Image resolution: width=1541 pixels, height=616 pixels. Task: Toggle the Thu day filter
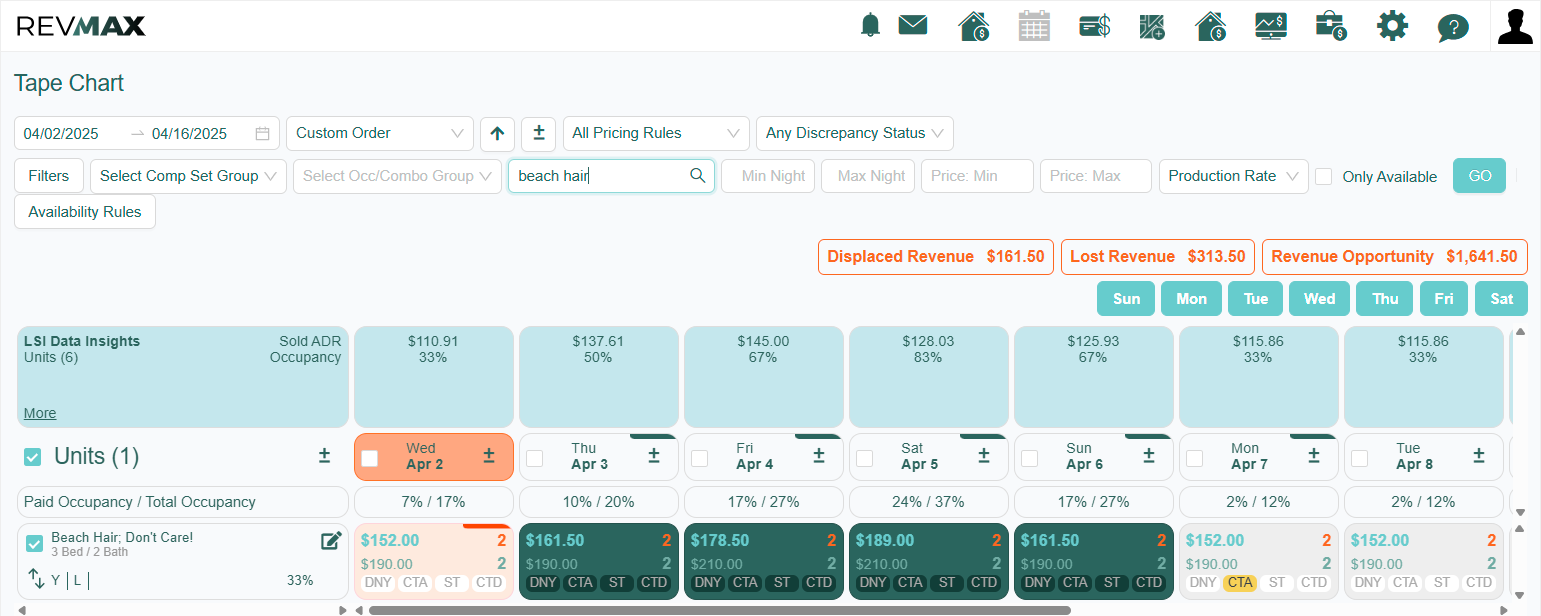(1385, 299)
